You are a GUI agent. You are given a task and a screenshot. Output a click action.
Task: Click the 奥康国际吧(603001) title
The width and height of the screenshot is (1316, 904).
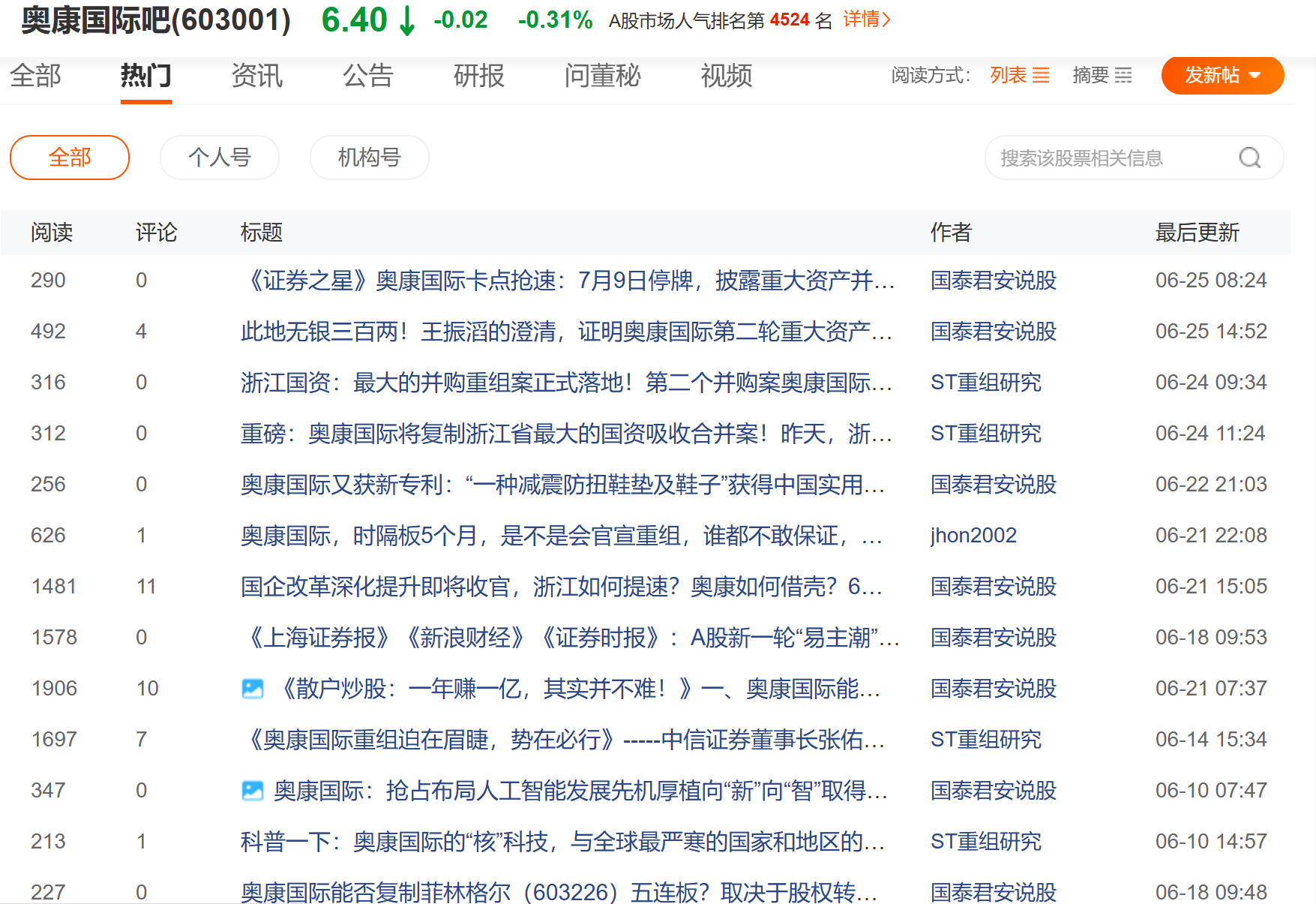[x=156, y=20]
